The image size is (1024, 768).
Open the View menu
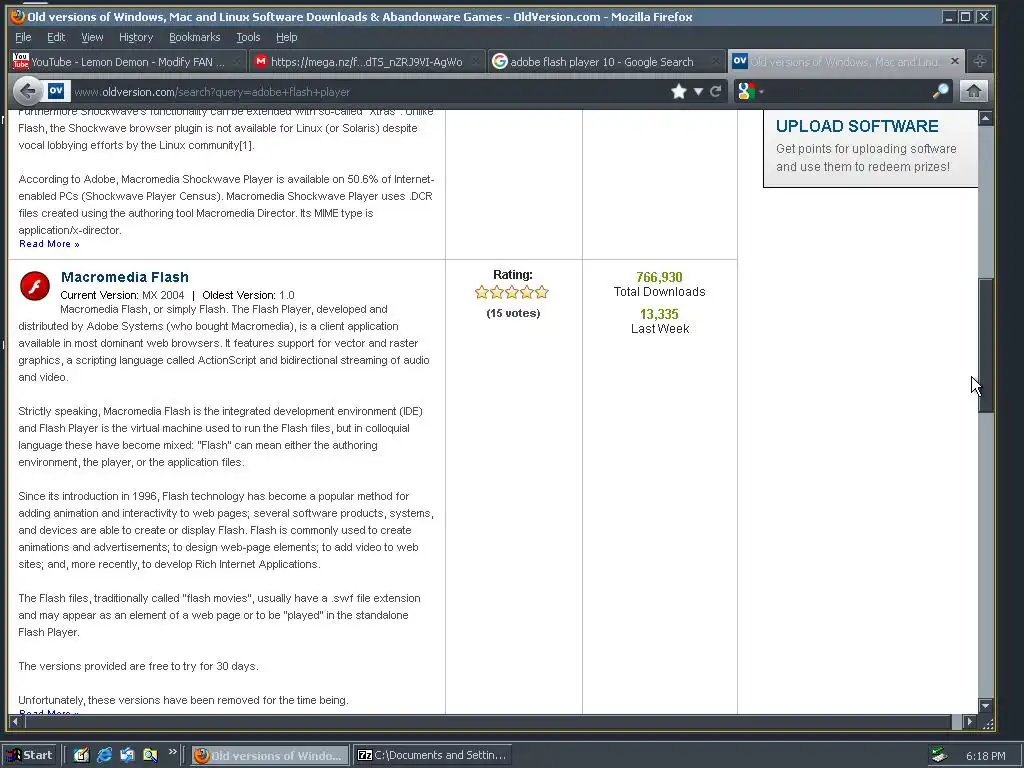tap(92, 37)
